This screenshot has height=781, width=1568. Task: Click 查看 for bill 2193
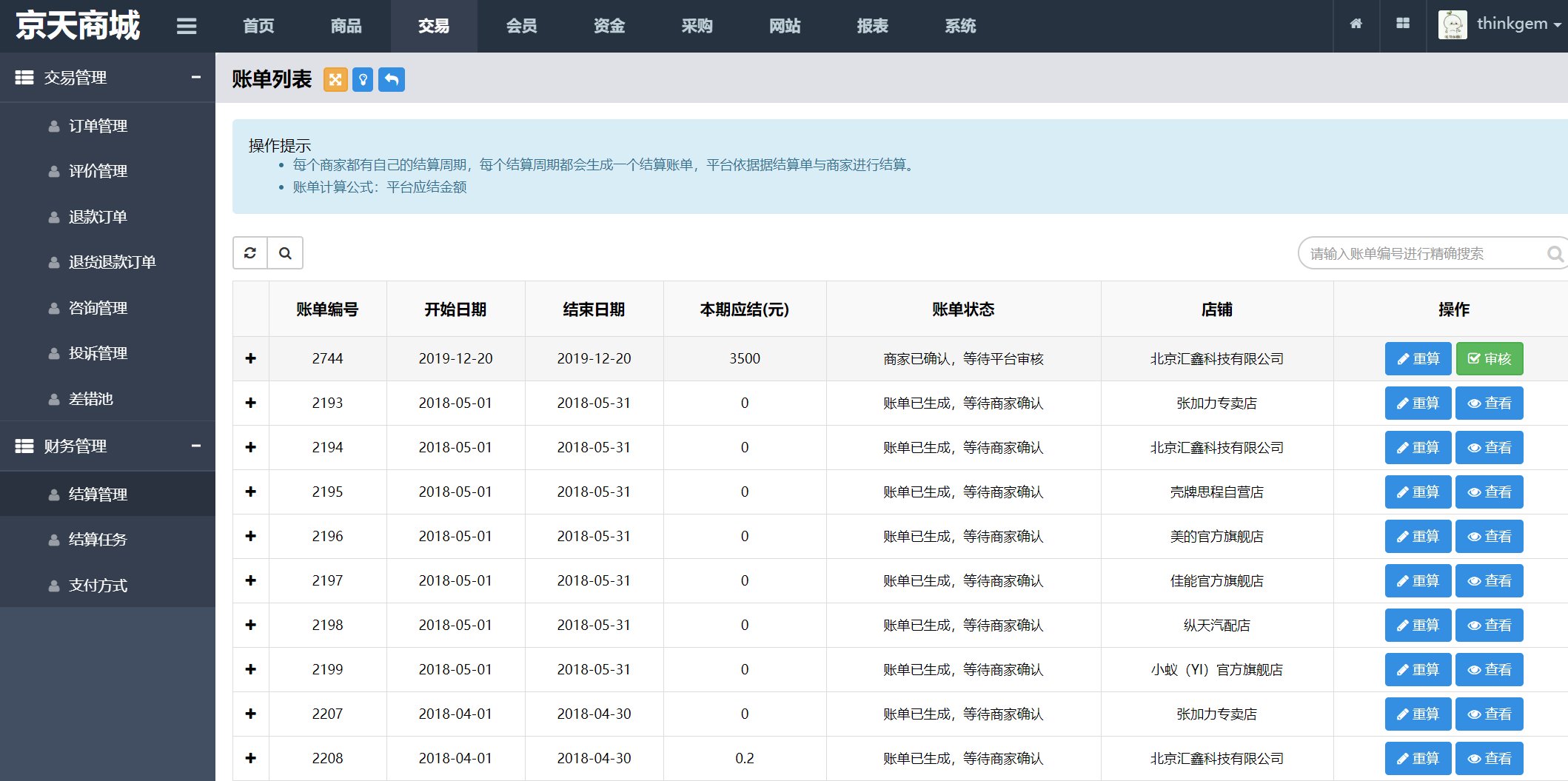1490,403
